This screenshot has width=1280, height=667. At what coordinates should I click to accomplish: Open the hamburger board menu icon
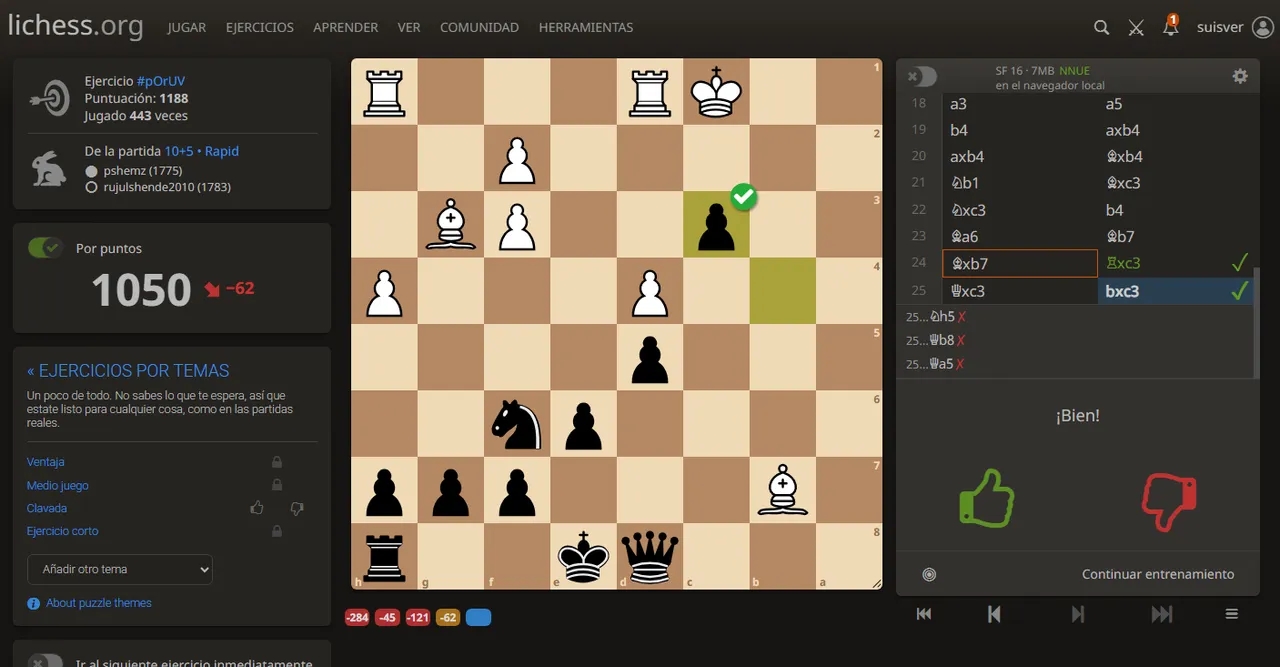click(x=1232, y=614)
